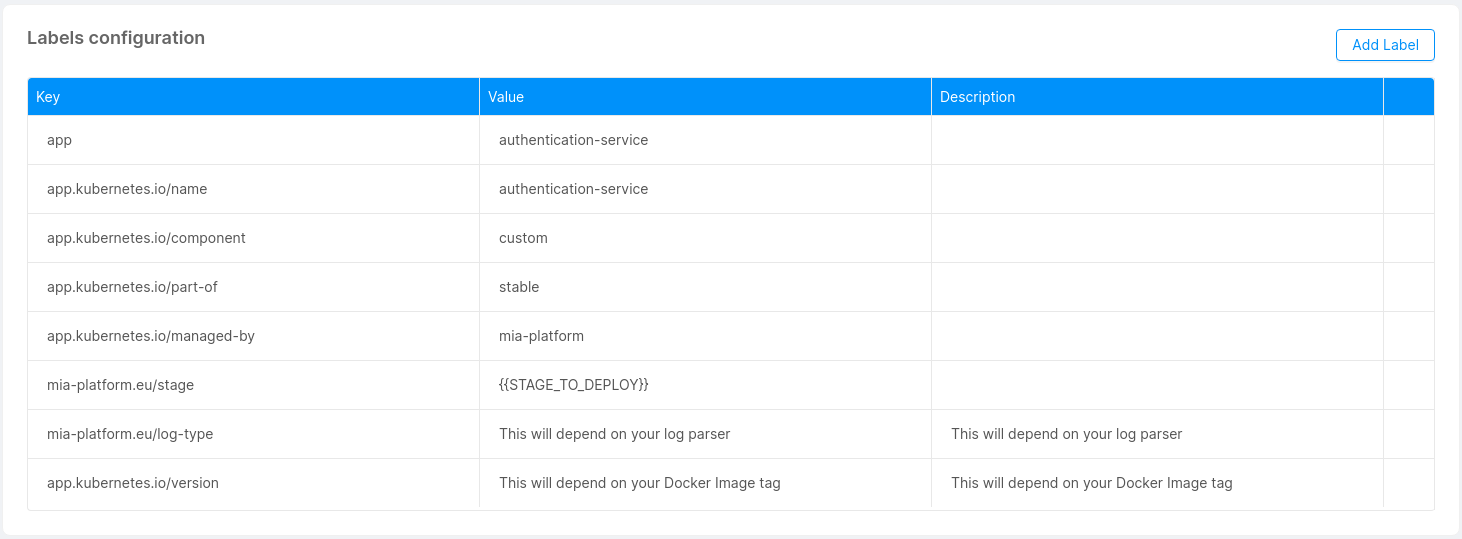Select the mia-platform.eu/log-type key cell
The width and height of the screenshot is (1462, 539).
[130, 434]
